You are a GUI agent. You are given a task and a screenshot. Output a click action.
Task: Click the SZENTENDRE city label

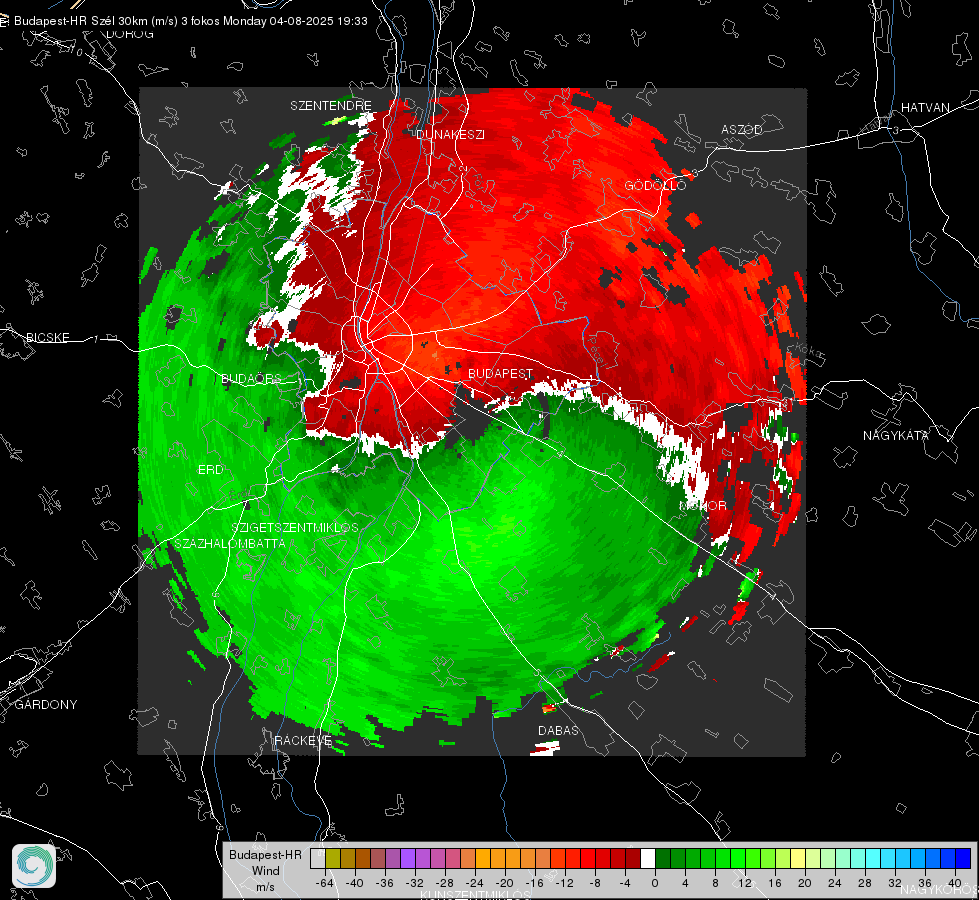pyautogui.click(x=331, y=106)
